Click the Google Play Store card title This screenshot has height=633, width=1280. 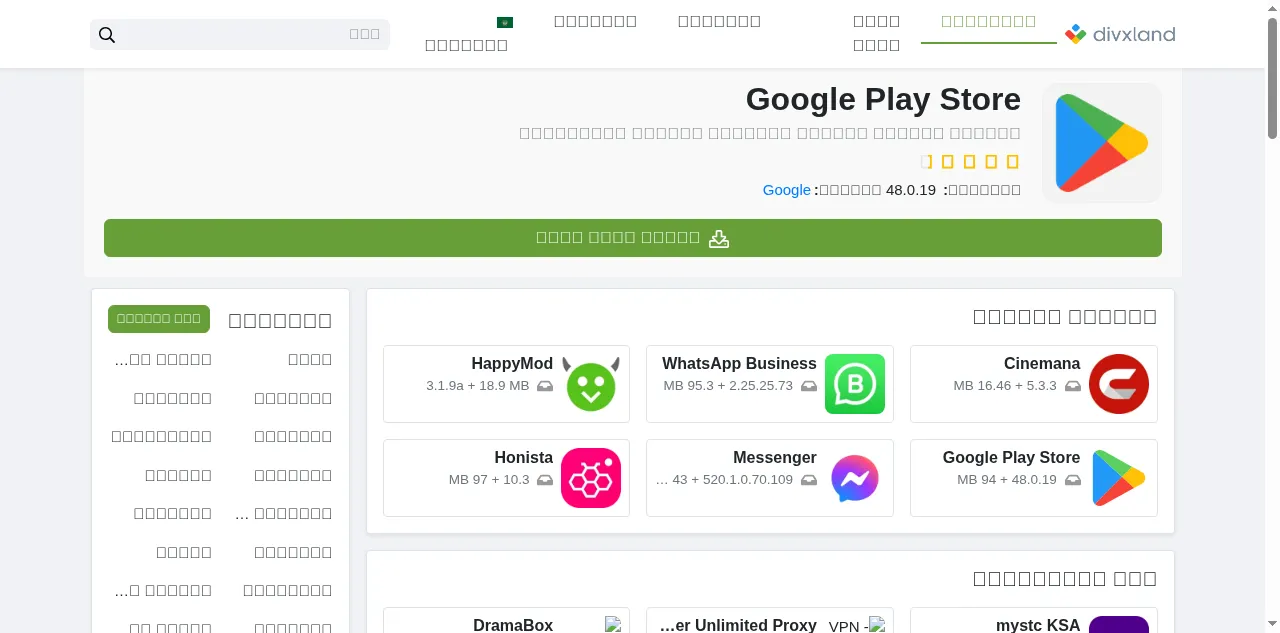click(x=1011, y=458)
